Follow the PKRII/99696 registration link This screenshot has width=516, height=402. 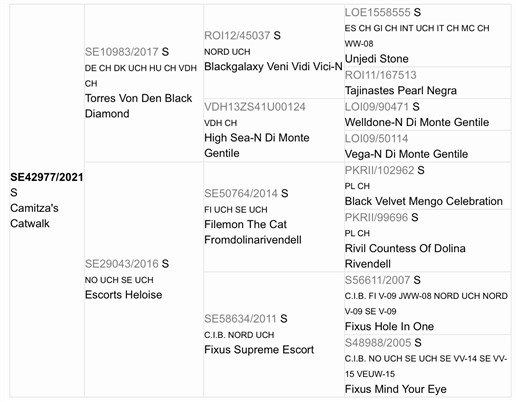click(x=376, y=217)
